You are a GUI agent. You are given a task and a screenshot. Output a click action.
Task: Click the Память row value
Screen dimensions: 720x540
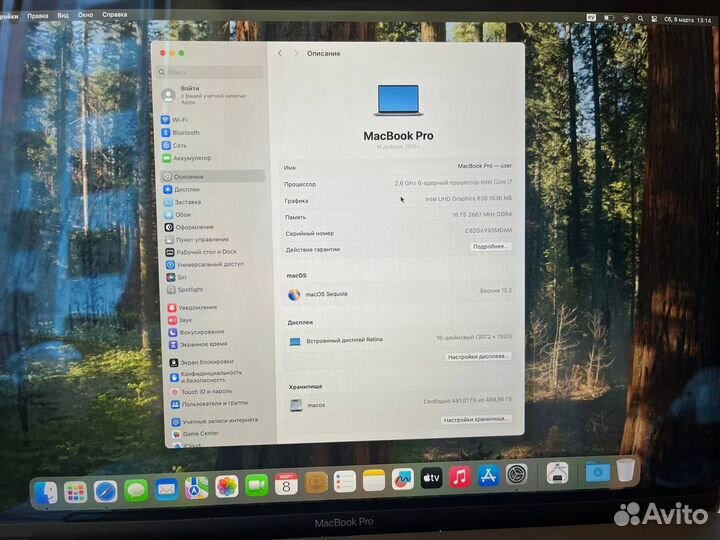(x=482, y=214)
